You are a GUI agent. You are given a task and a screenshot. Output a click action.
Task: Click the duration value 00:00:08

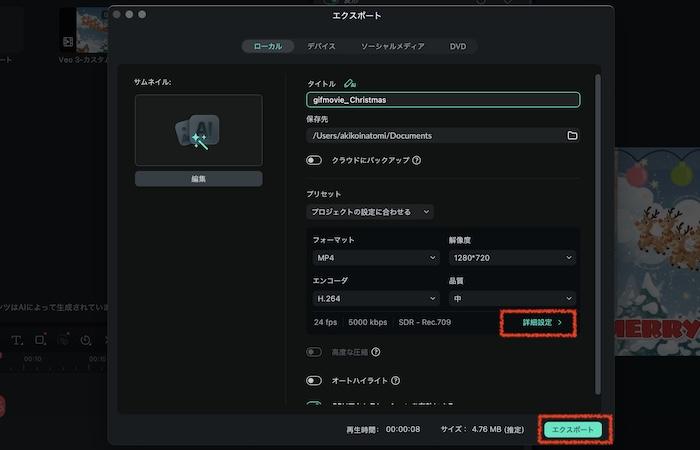[x=403, y=429]
